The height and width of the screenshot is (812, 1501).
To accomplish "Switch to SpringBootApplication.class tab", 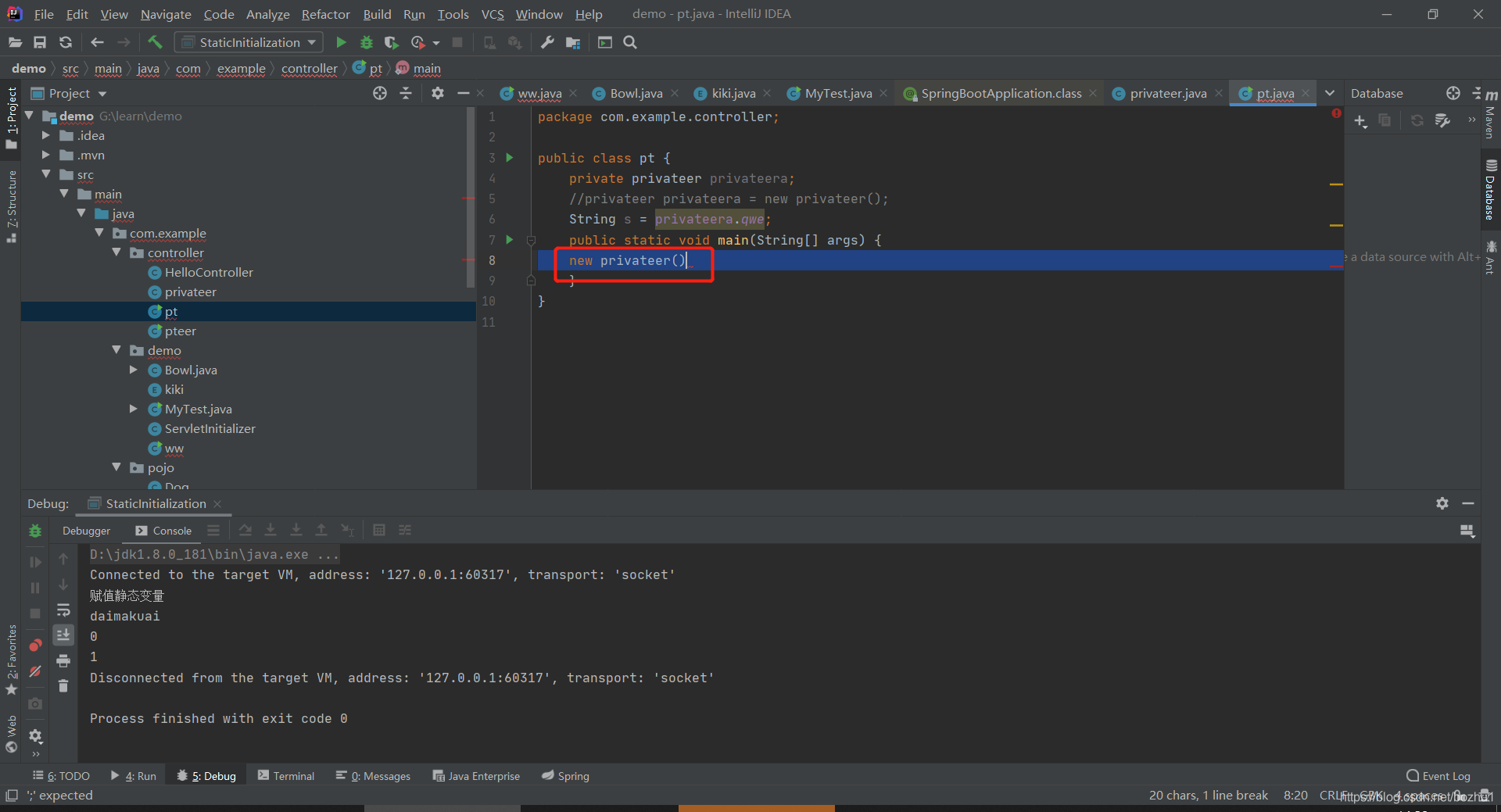I will click(x=1001, y=93).
